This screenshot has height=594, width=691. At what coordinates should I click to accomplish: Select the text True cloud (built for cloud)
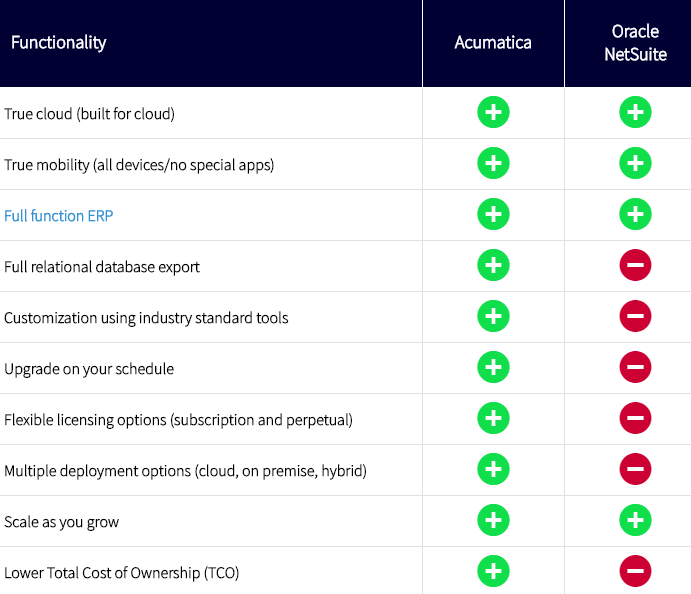point(89,114)
